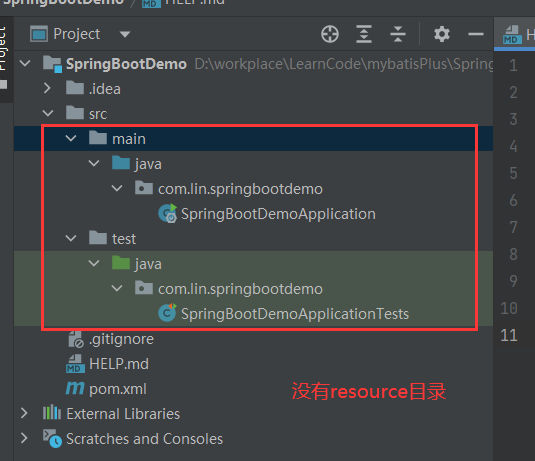Hide the Project tool window
Screen dimensions: 535x461
pyautogui.click(x=476, y=34)
